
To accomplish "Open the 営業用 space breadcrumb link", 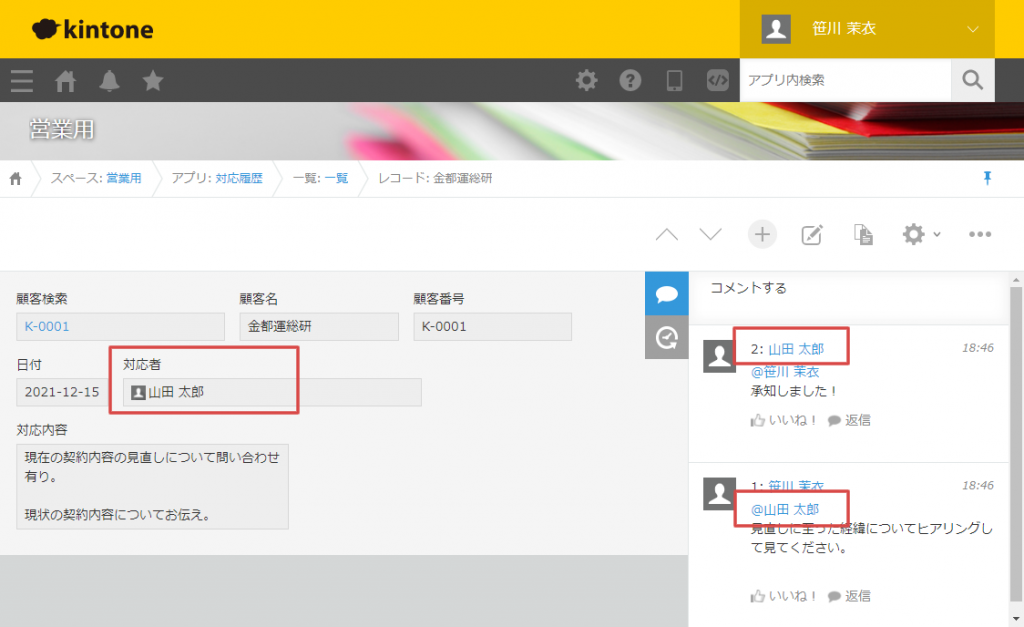I will coord(124,178).
